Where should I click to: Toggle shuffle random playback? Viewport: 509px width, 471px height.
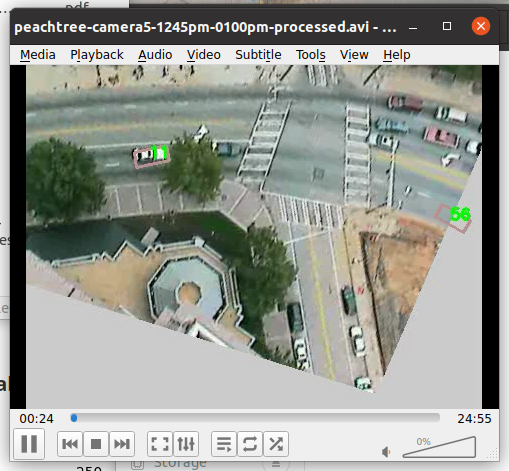pos(276,444)
